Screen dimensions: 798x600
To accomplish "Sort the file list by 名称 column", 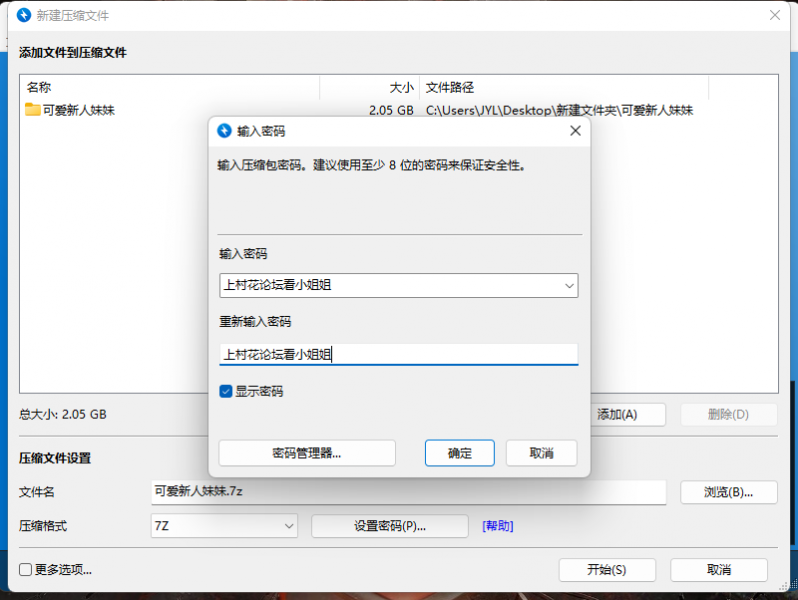I will click(170, 87).
